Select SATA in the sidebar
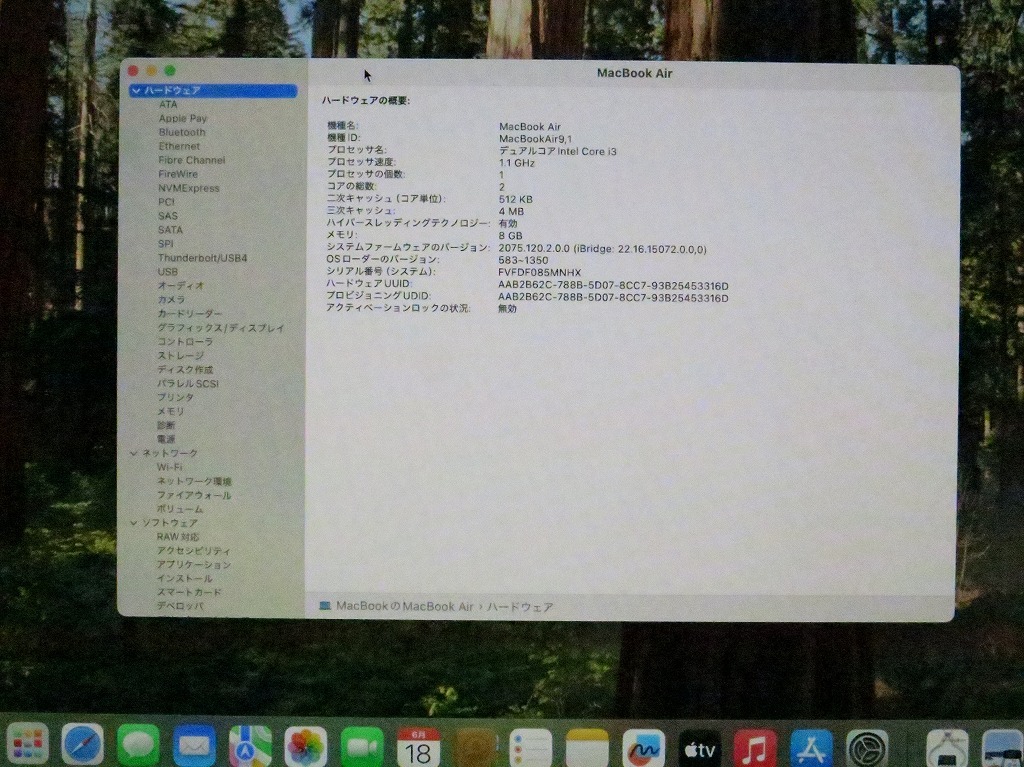 coord(170,230)
